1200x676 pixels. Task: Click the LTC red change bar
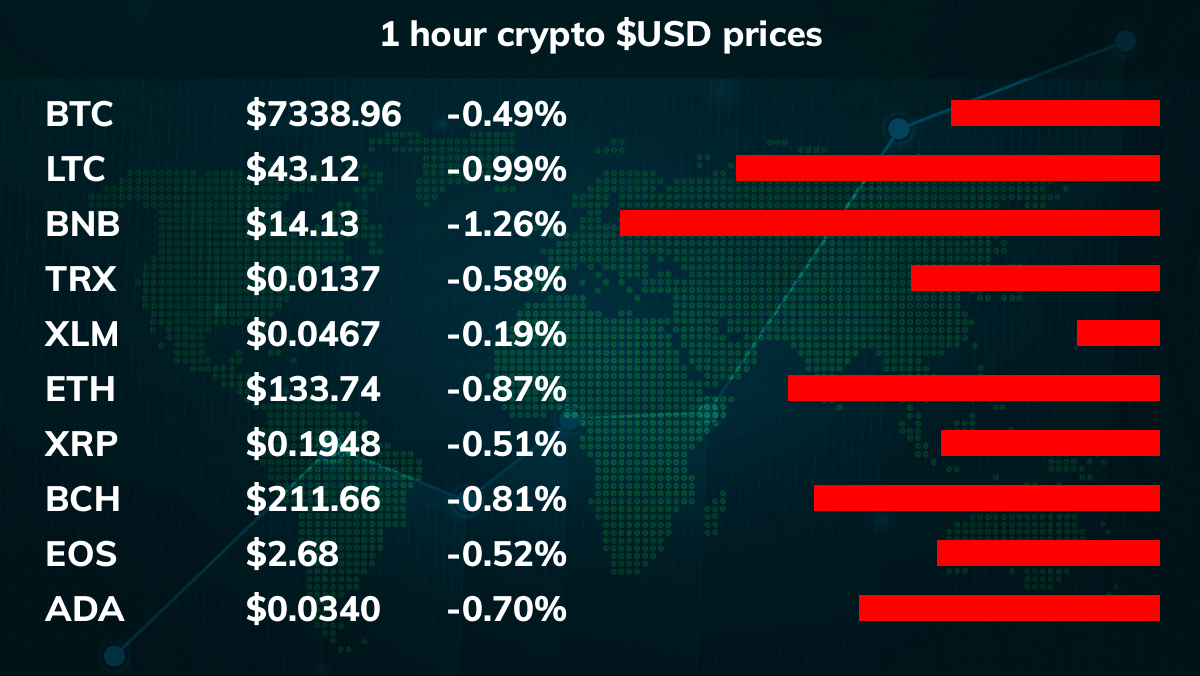[x=948, y=168]
